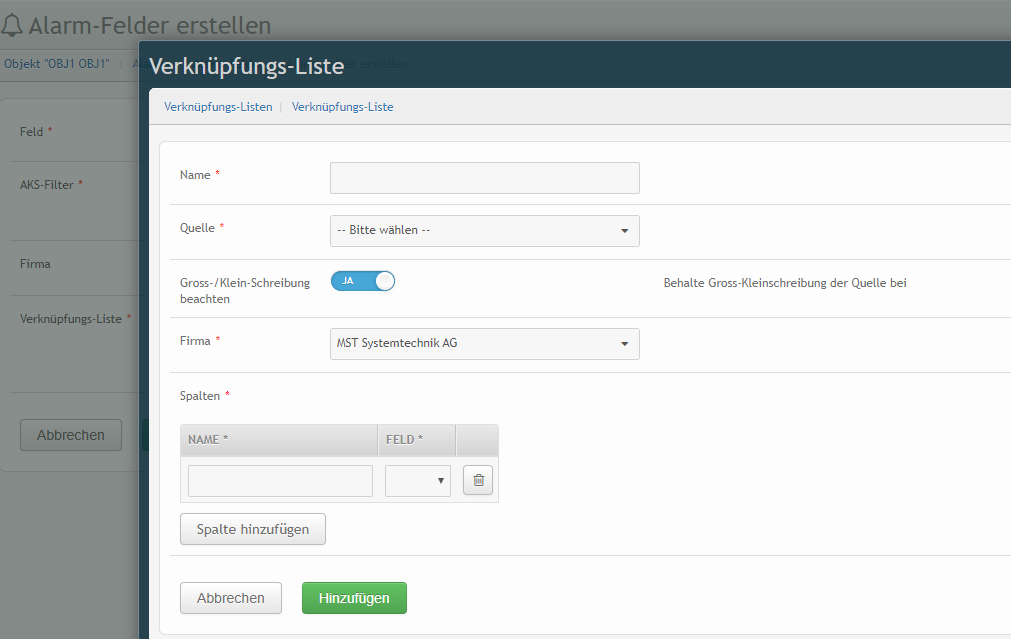Open the Firma dropdown showing MST Systemtechnik AG
1011x639 pixels.
pos(485,344)
